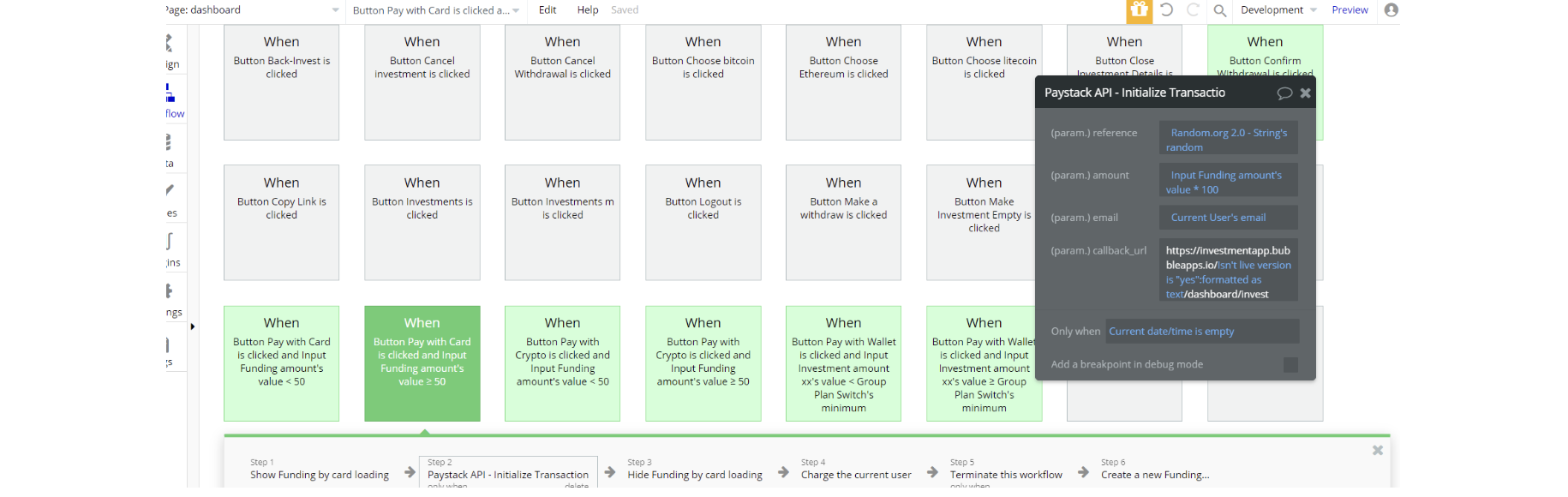Expand the Page: dashboard dropdown
The image size is (1568, 497).
[335, 10]
